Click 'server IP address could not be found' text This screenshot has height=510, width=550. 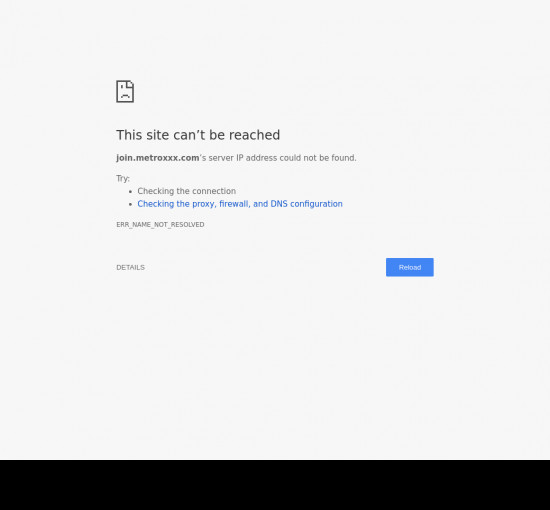(x=282, y=158)
